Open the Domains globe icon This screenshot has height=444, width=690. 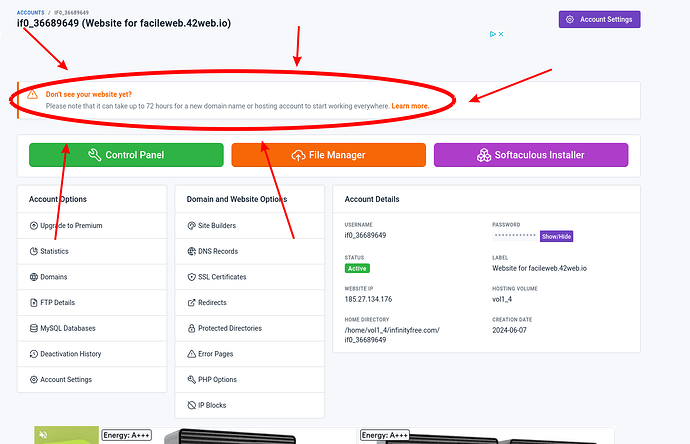pyautogui.click(x=33, y=277)
